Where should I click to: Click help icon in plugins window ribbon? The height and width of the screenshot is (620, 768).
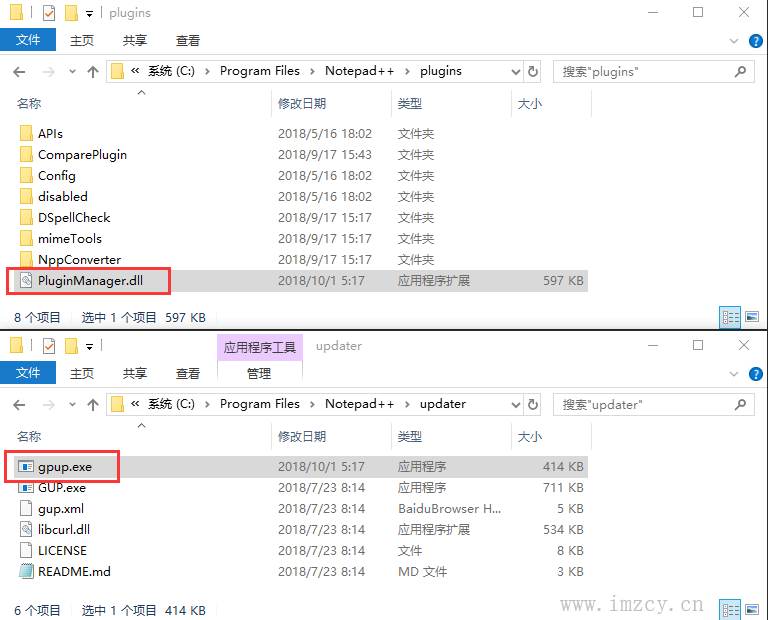753,41
